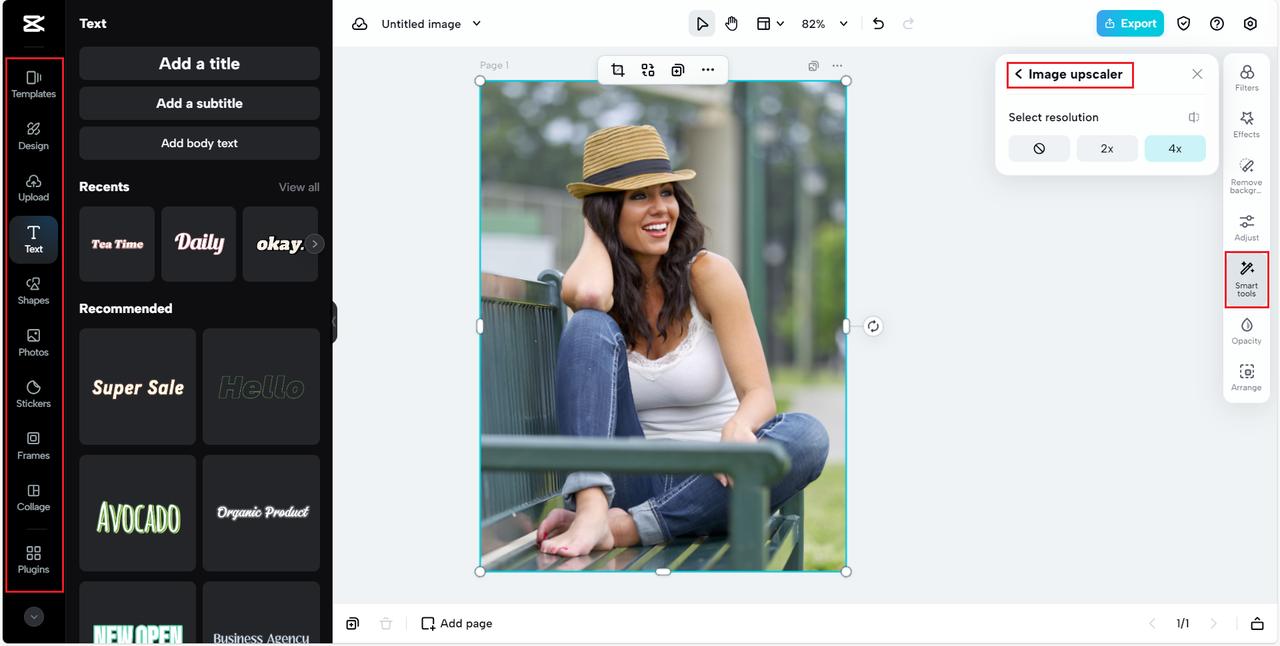Duplicate page icon above canvas

point(813,66)
